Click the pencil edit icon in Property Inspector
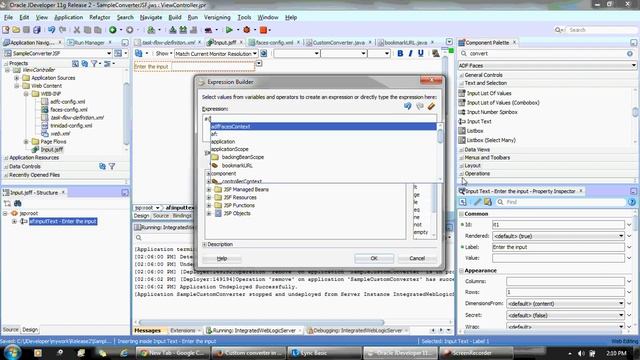The width and height of the screenshot is (640, 360). point(477,202)
